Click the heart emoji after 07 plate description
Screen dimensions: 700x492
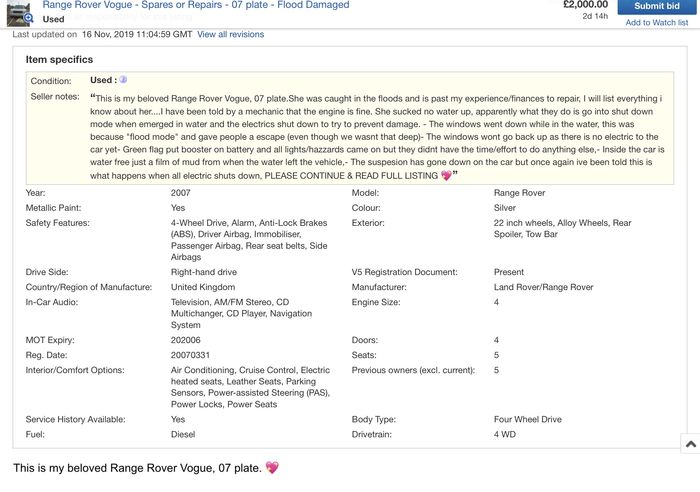pos(272,467)
